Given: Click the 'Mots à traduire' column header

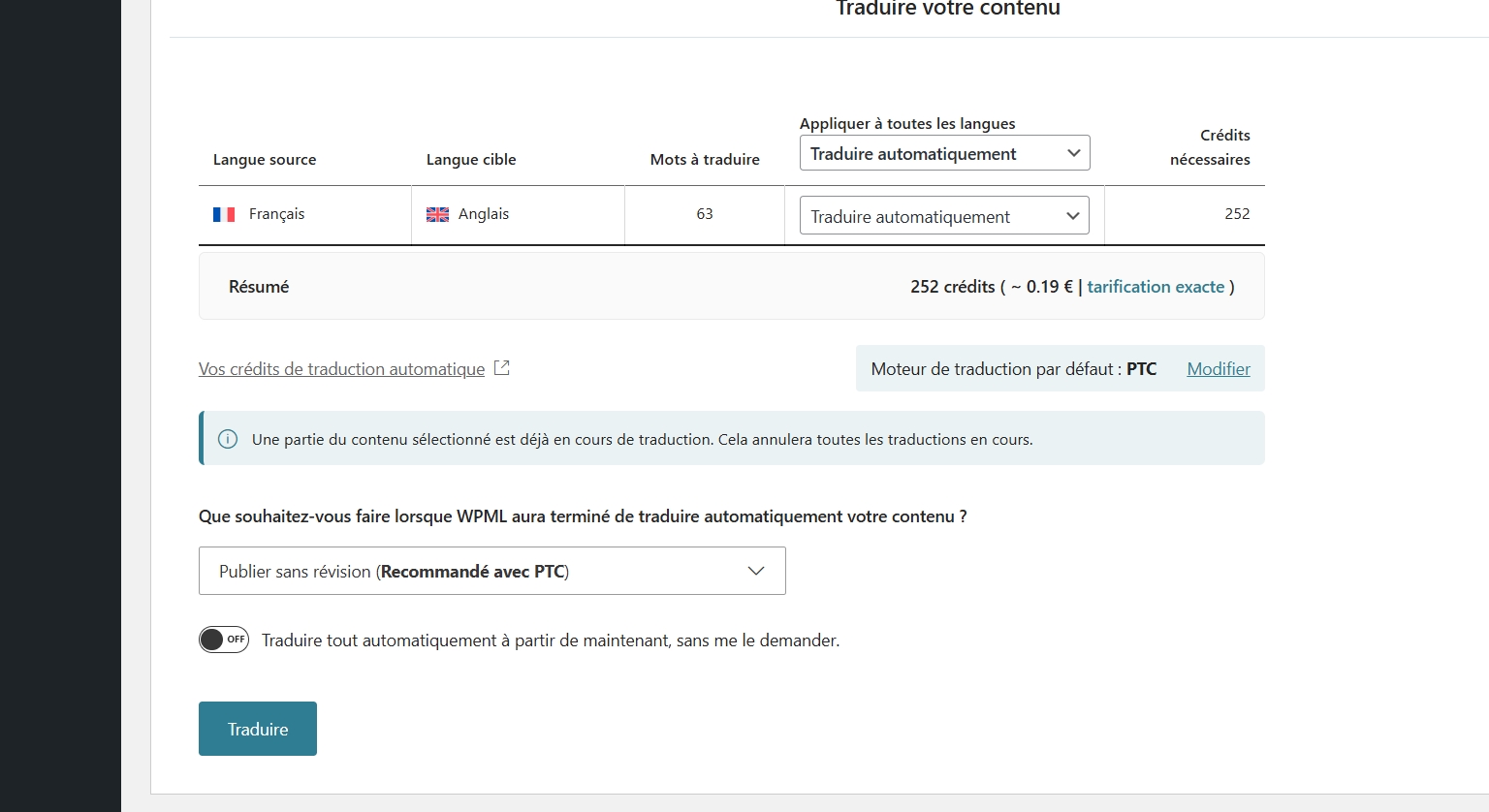Looking at the screenshot, I should 705,160.
